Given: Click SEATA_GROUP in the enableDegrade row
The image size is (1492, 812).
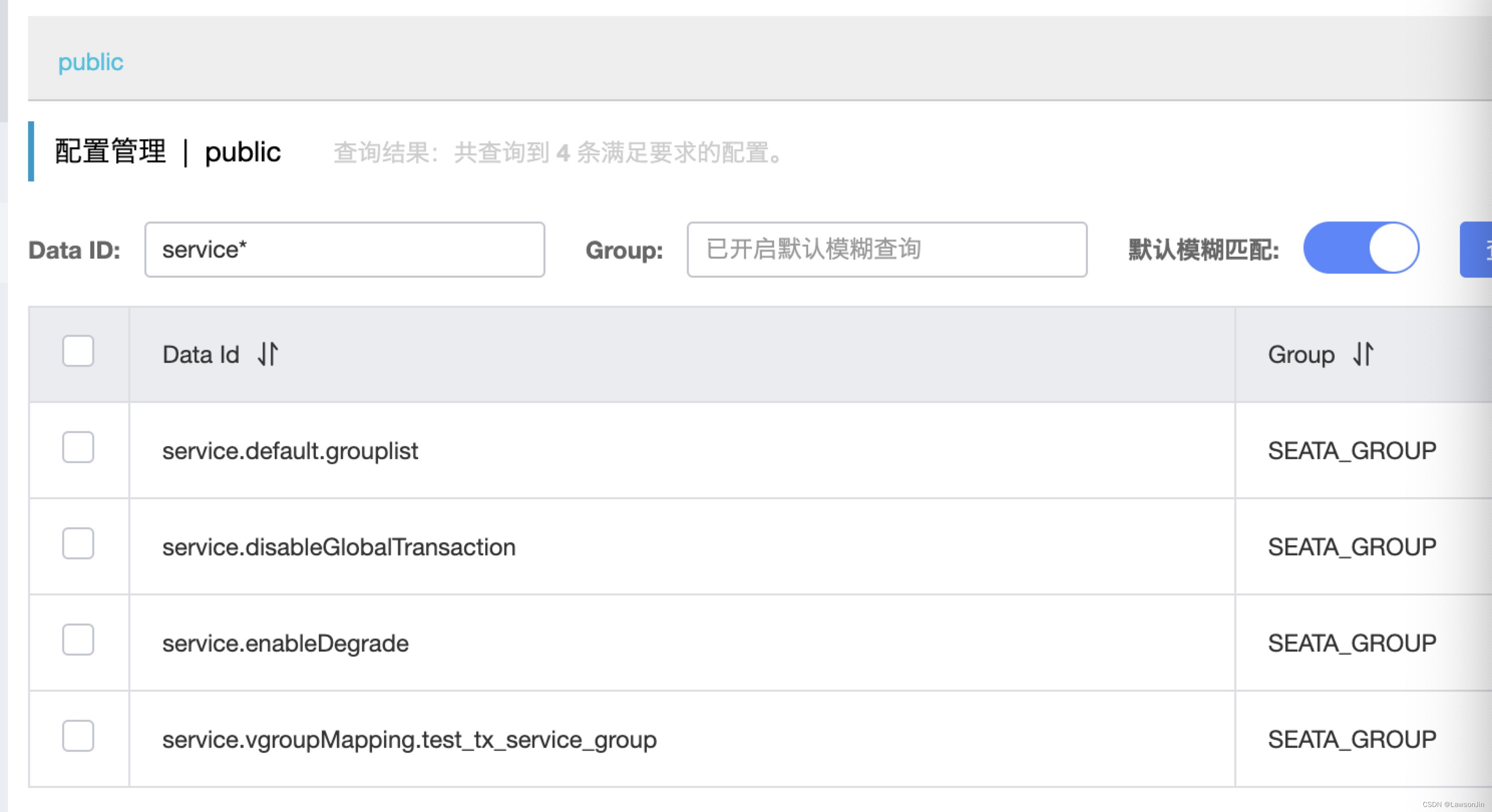Looking at the screenshot, I should click(x=1351, y=644).
